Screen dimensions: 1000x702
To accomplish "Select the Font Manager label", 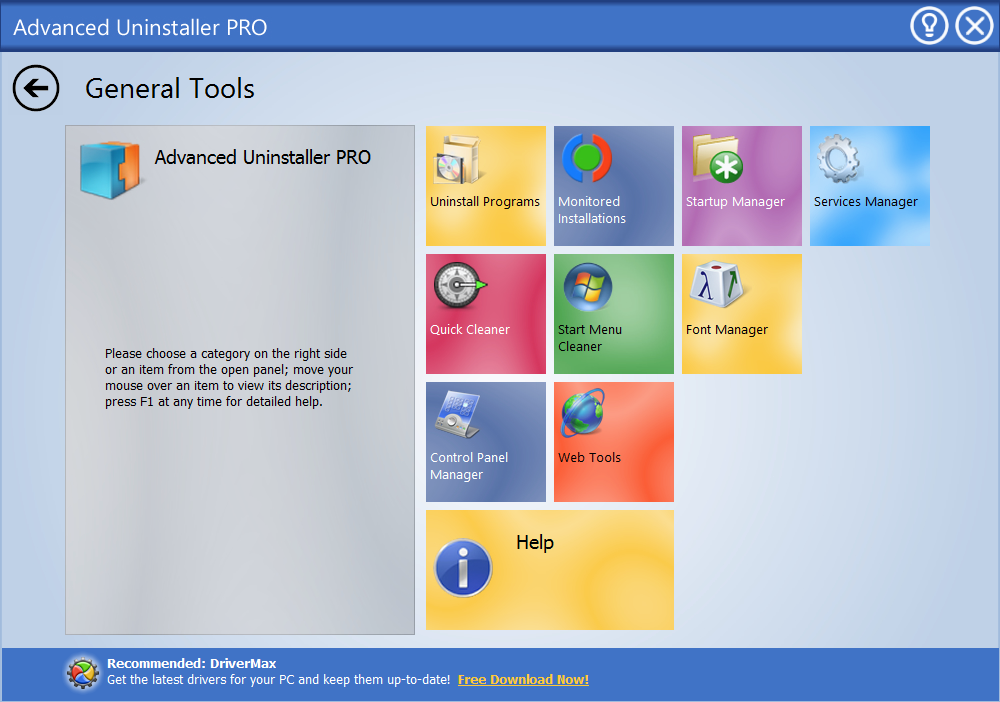I will pos(726,330).
